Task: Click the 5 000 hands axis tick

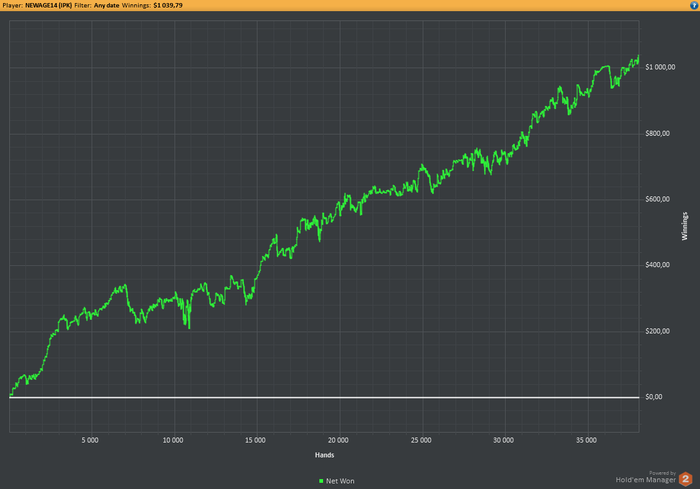Action: [90, 440]
